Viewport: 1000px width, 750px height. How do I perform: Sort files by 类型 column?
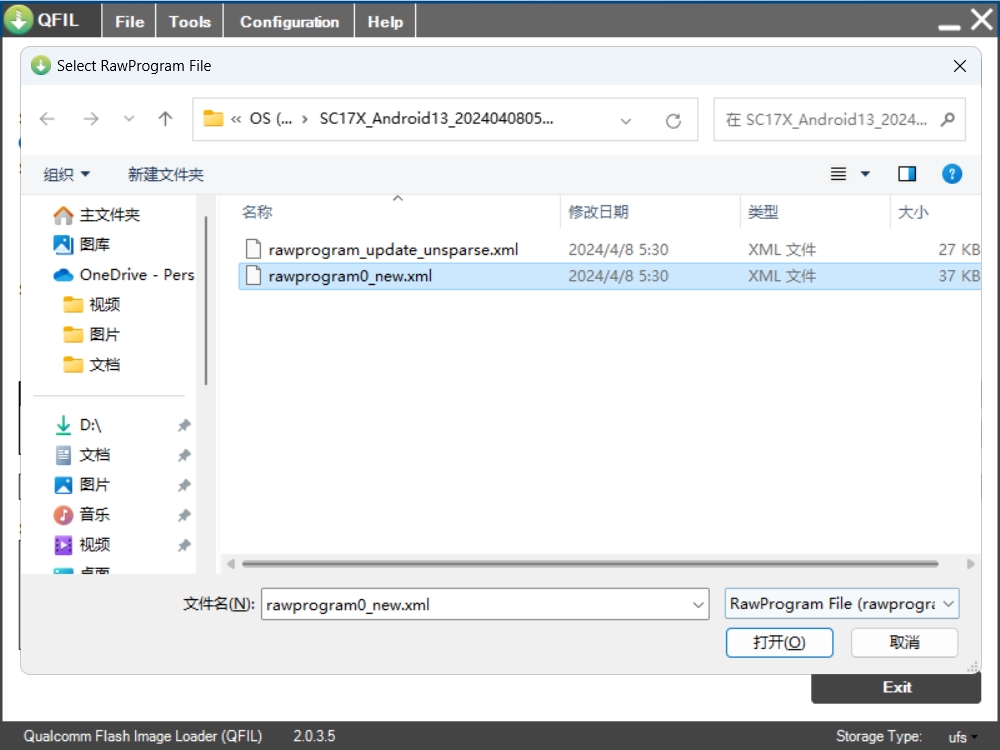pyautogui.click(x=763, y=212)
